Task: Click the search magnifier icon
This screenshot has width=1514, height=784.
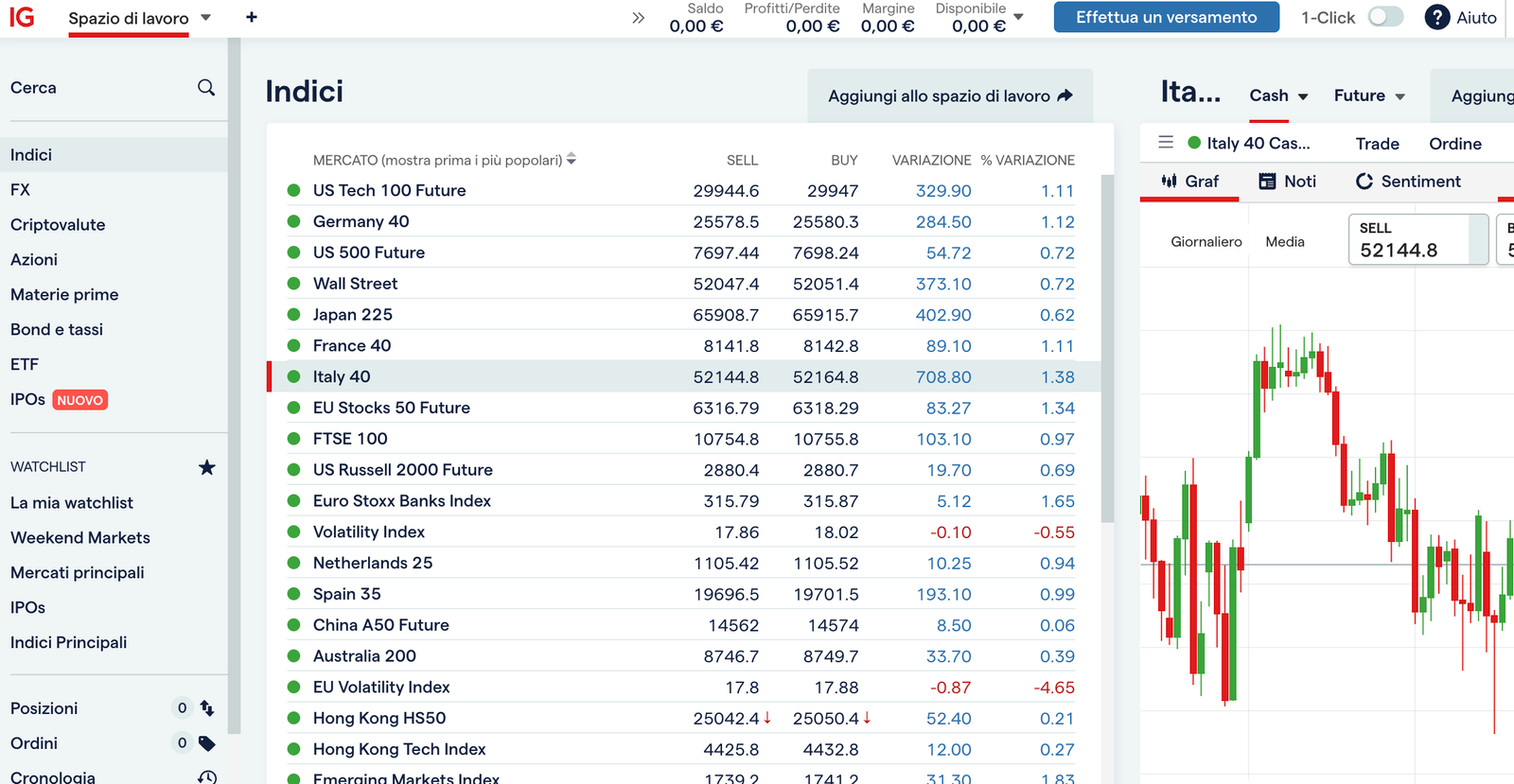Action: tap(206, 88)
